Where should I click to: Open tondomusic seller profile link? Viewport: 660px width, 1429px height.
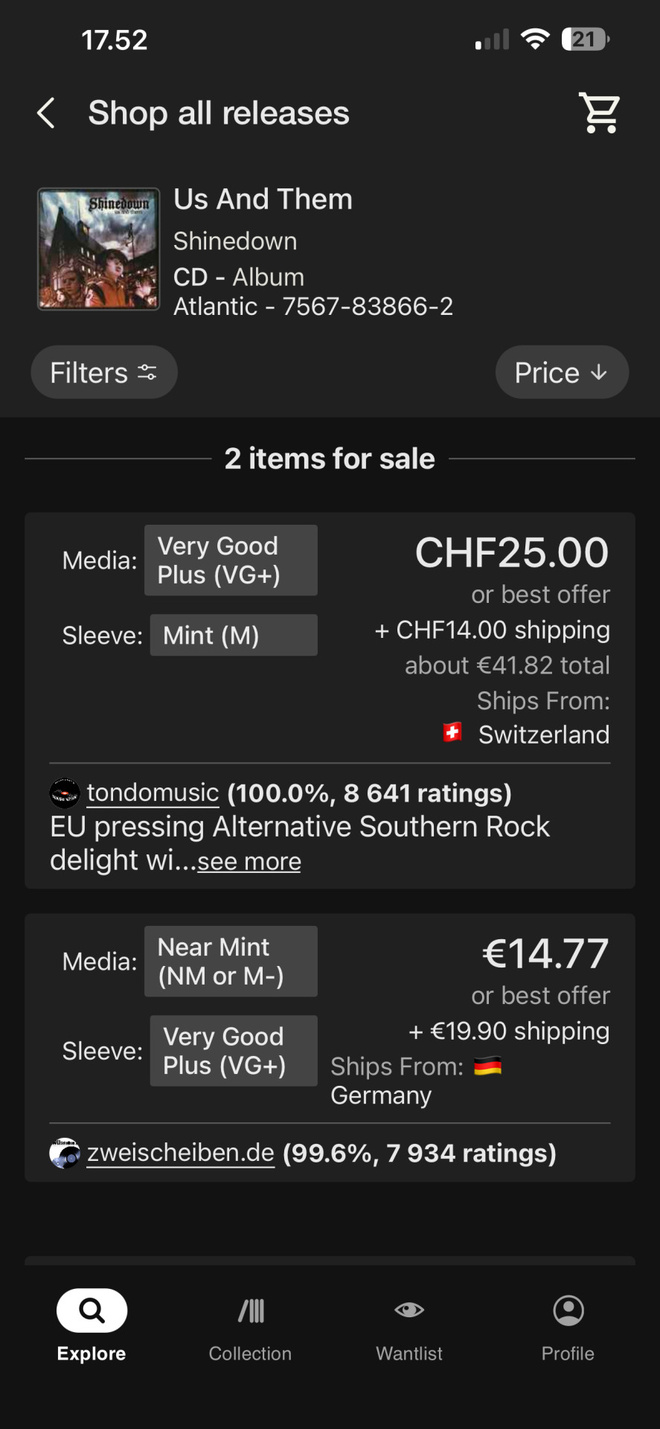153,793
